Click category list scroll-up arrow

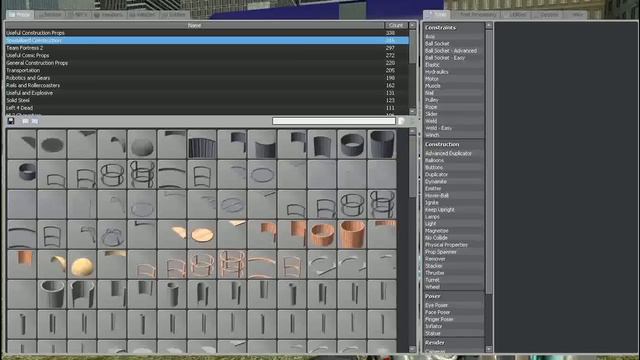[412, 25]
